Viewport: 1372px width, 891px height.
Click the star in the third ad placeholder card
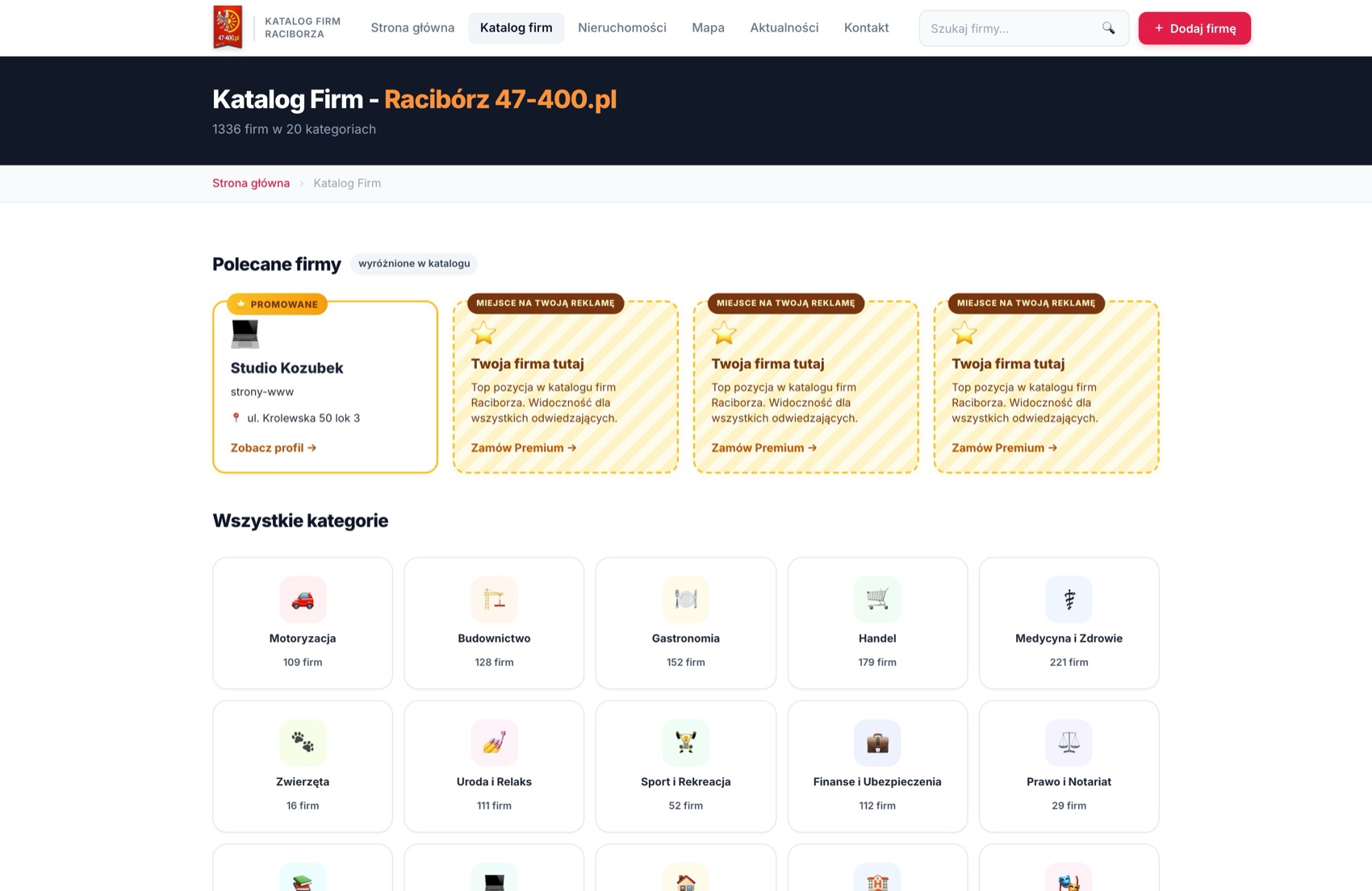coord(964,333)
